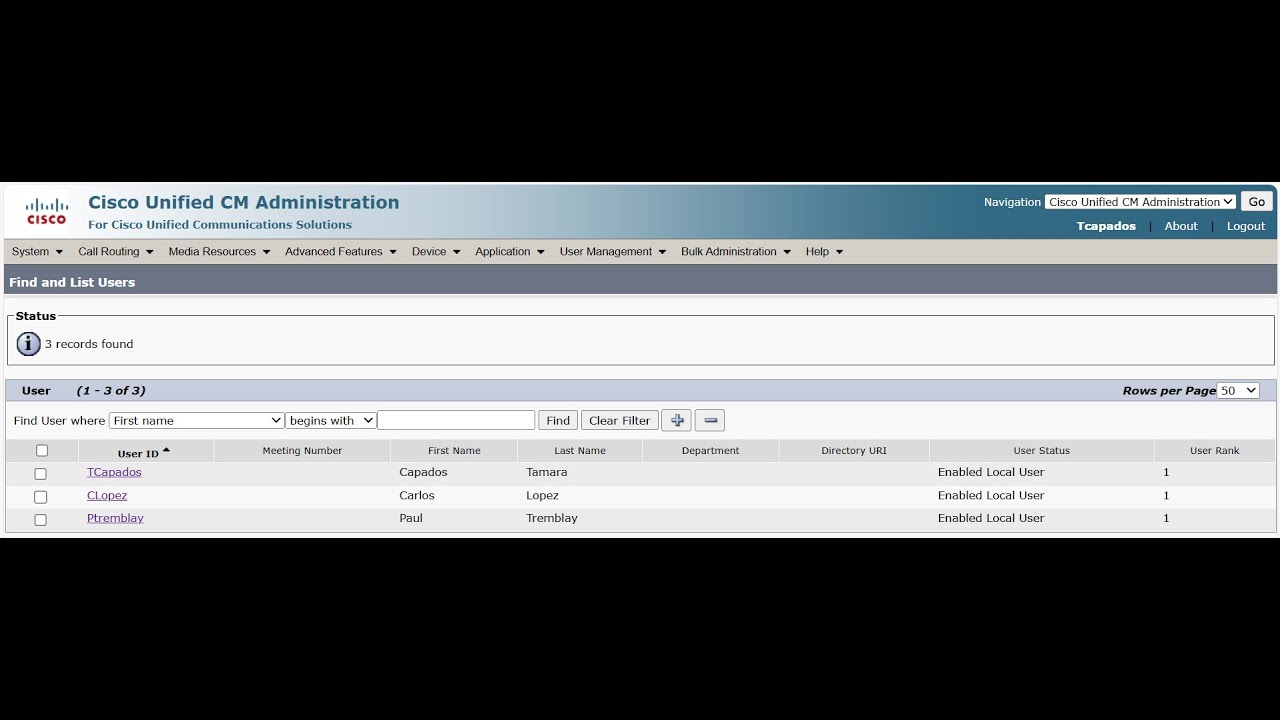The height and width of the screenshot is (720, 1280).
Task: Click the User ID sort arrow
Action: (166, 450)
